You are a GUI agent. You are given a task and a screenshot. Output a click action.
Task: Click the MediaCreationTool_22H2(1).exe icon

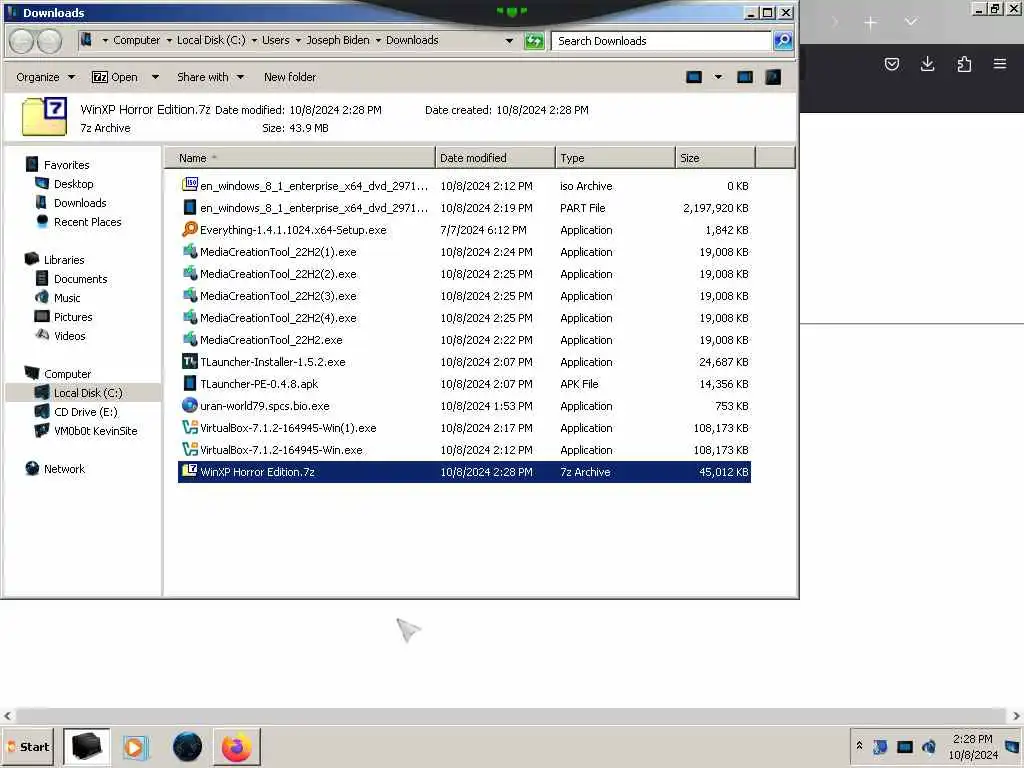point(189,251)
